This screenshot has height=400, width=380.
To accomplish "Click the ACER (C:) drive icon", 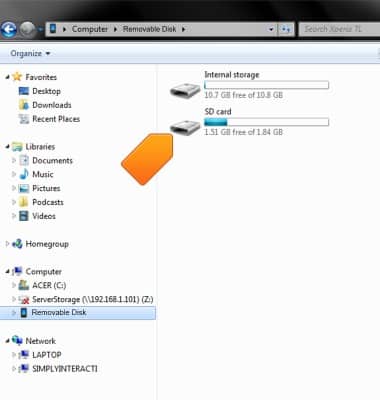I will [x=24, y=285].
